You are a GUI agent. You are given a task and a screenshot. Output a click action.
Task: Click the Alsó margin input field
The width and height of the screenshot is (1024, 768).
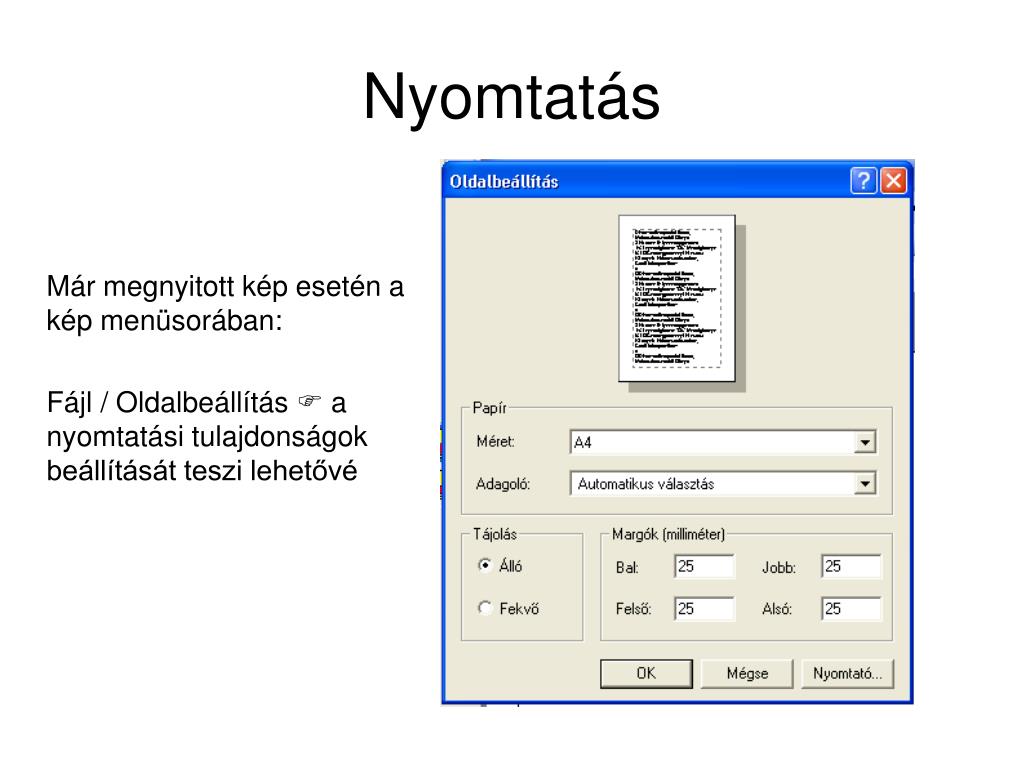(851, 609)
